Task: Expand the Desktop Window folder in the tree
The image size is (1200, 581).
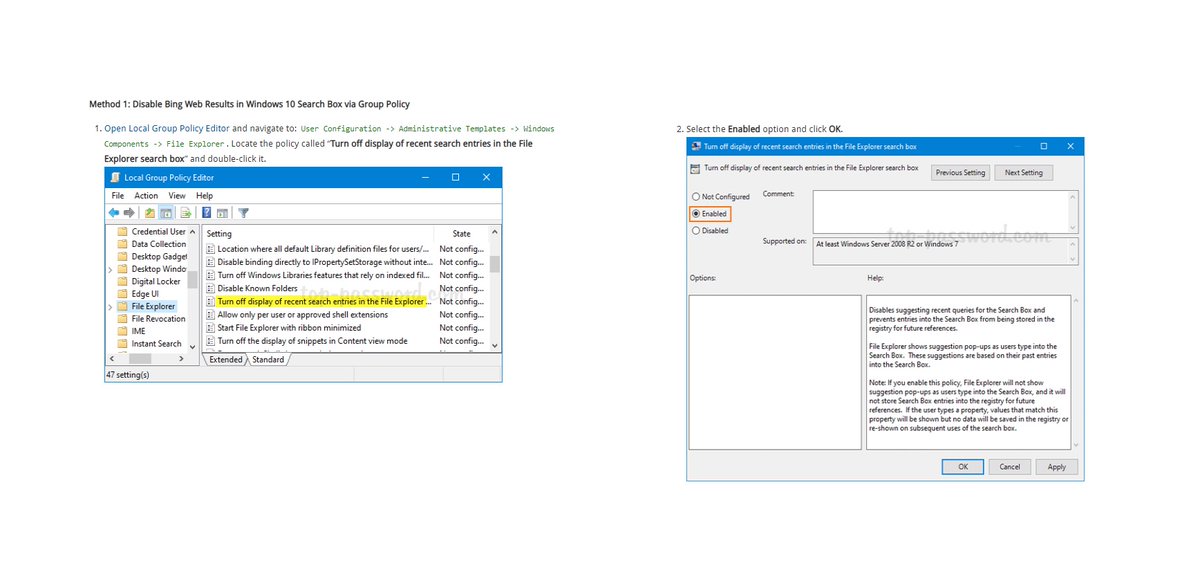Action: [110, 269]
